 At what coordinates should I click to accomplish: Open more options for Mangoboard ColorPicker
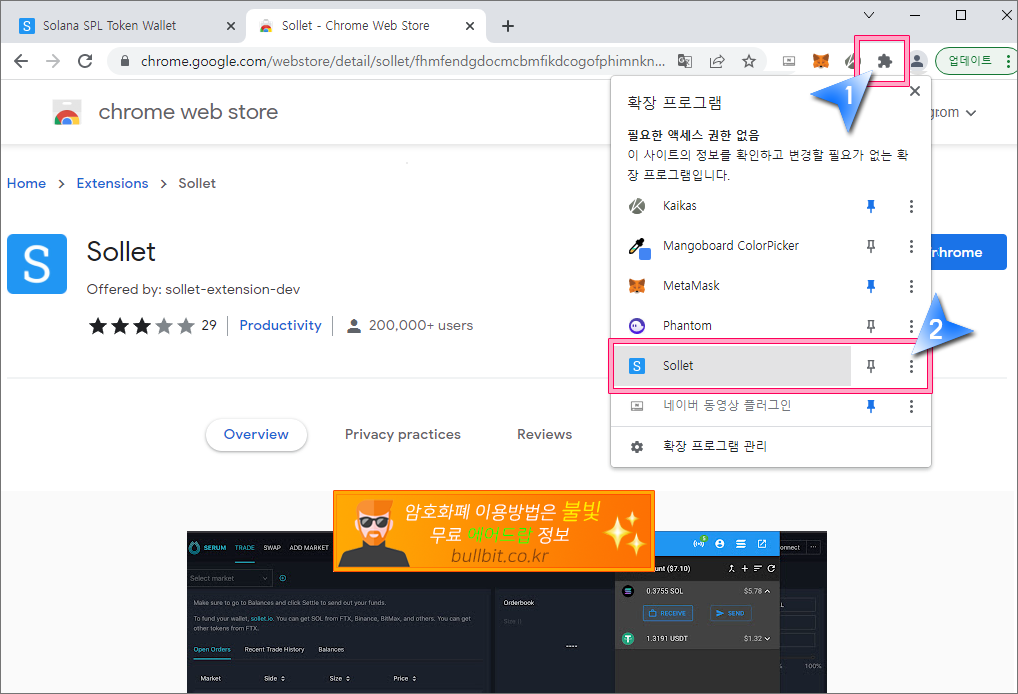click(911, 246)
